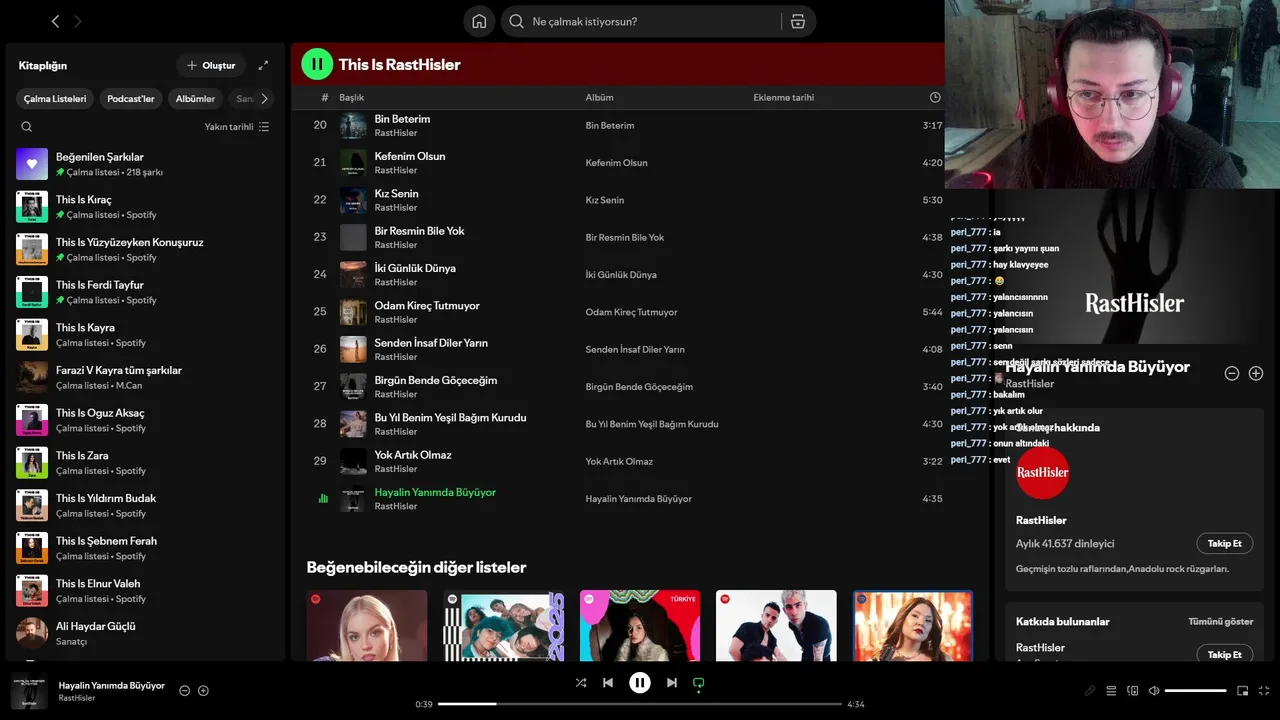Pause playlist via green header button
Image resolution: width=1280 pixels, height=720 pixels.
317,64
